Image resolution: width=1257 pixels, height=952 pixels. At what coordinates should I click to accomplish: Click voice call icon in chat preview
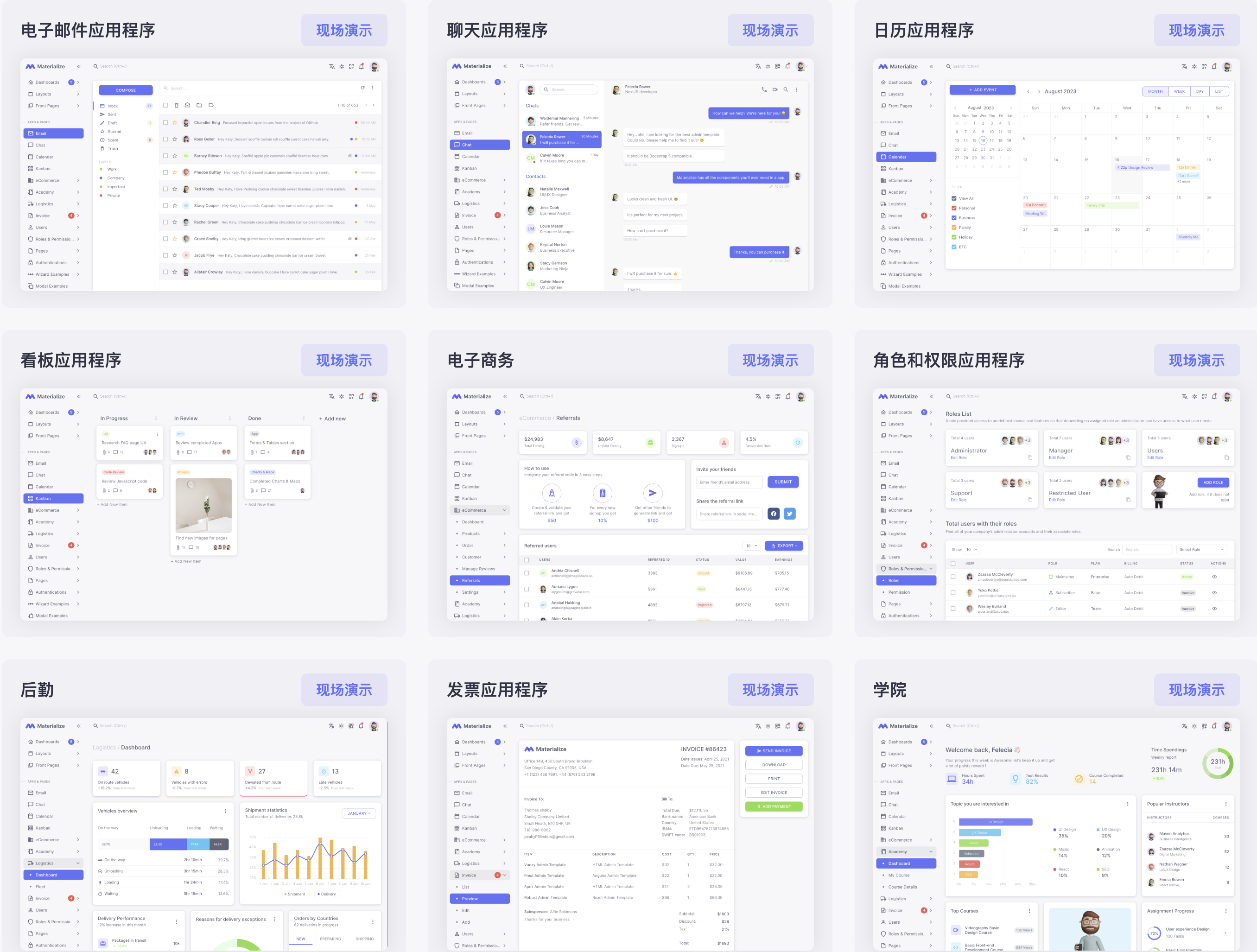click(764, 89)
